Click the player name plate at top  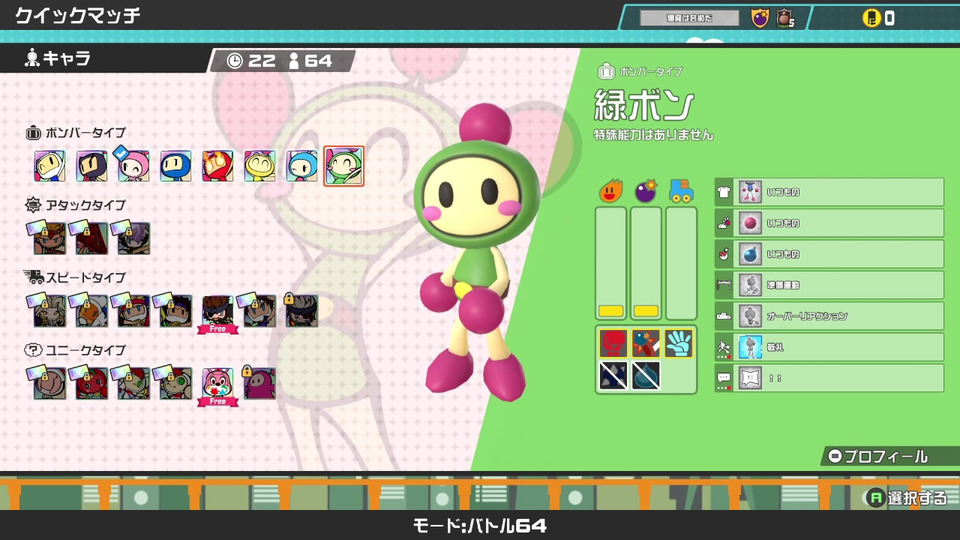[689, 18]
